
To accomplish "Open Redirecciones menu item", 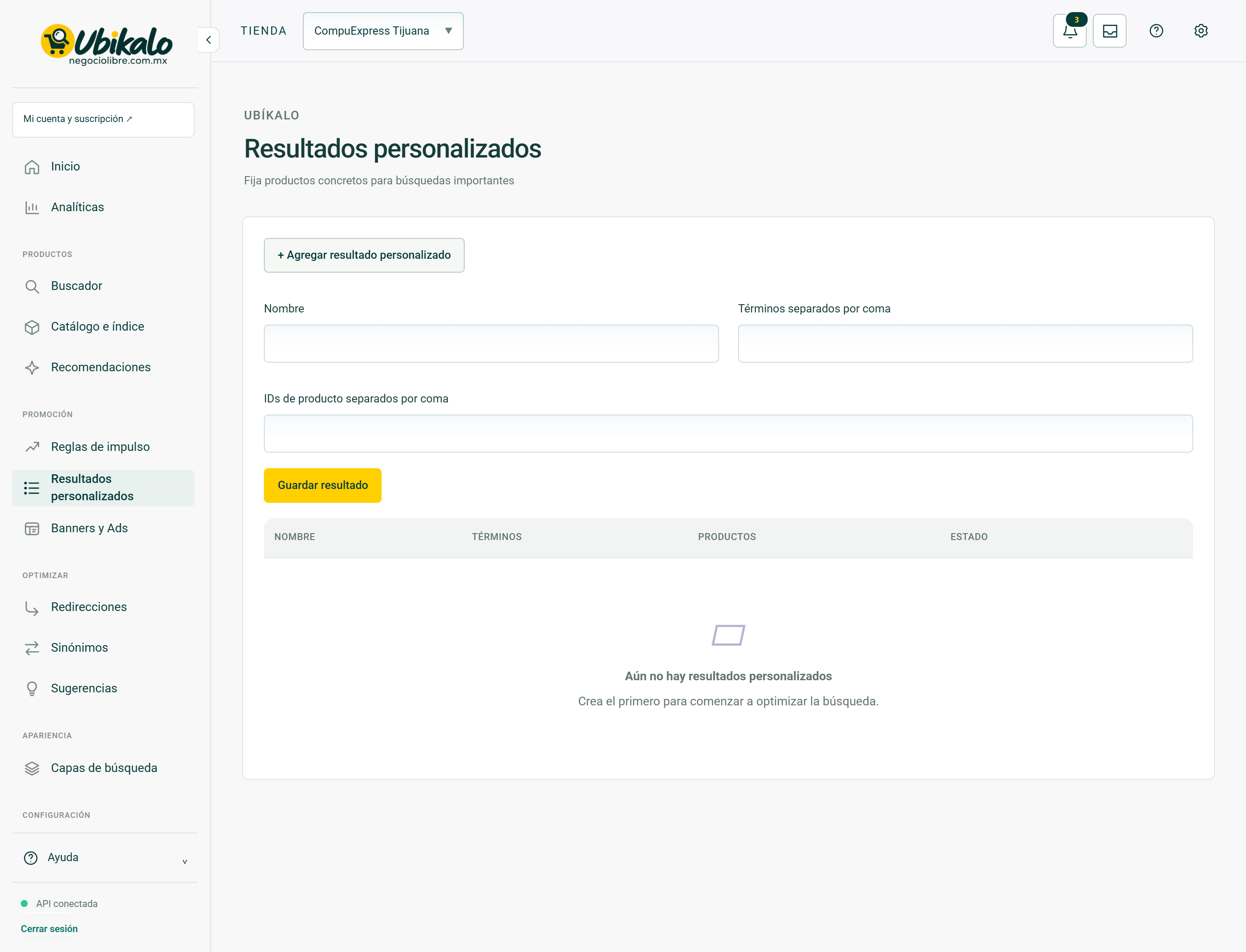I will pos(103,608).
